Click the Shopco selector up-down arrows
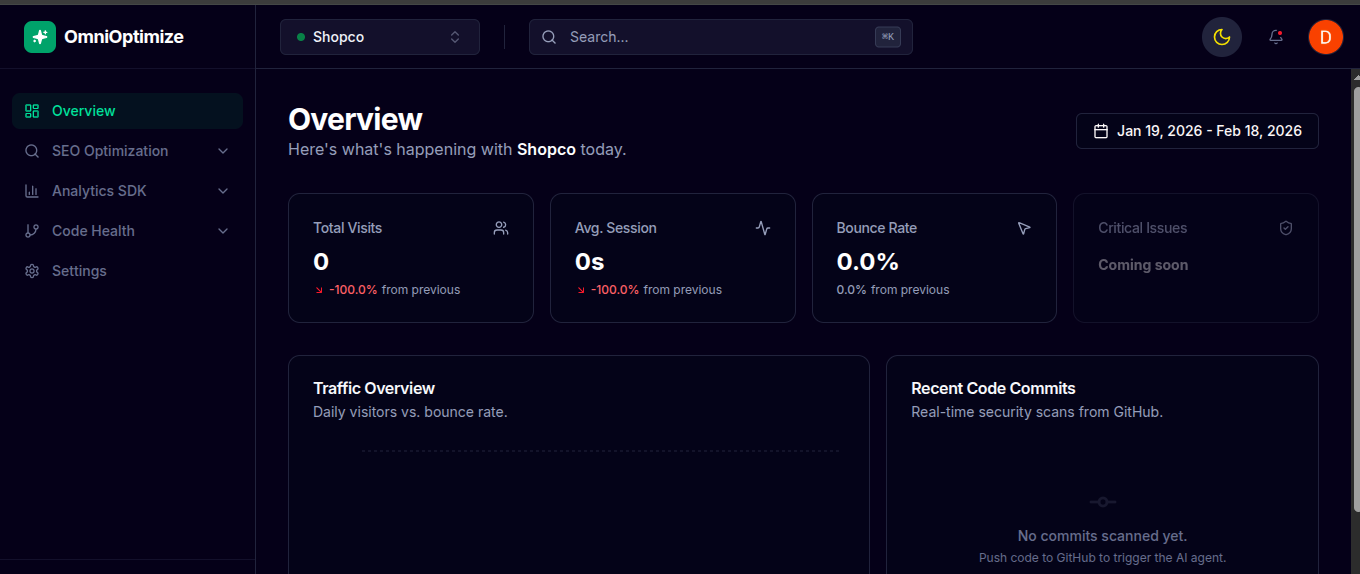Viewport: 1360px width, 574px height. (455, 37)
